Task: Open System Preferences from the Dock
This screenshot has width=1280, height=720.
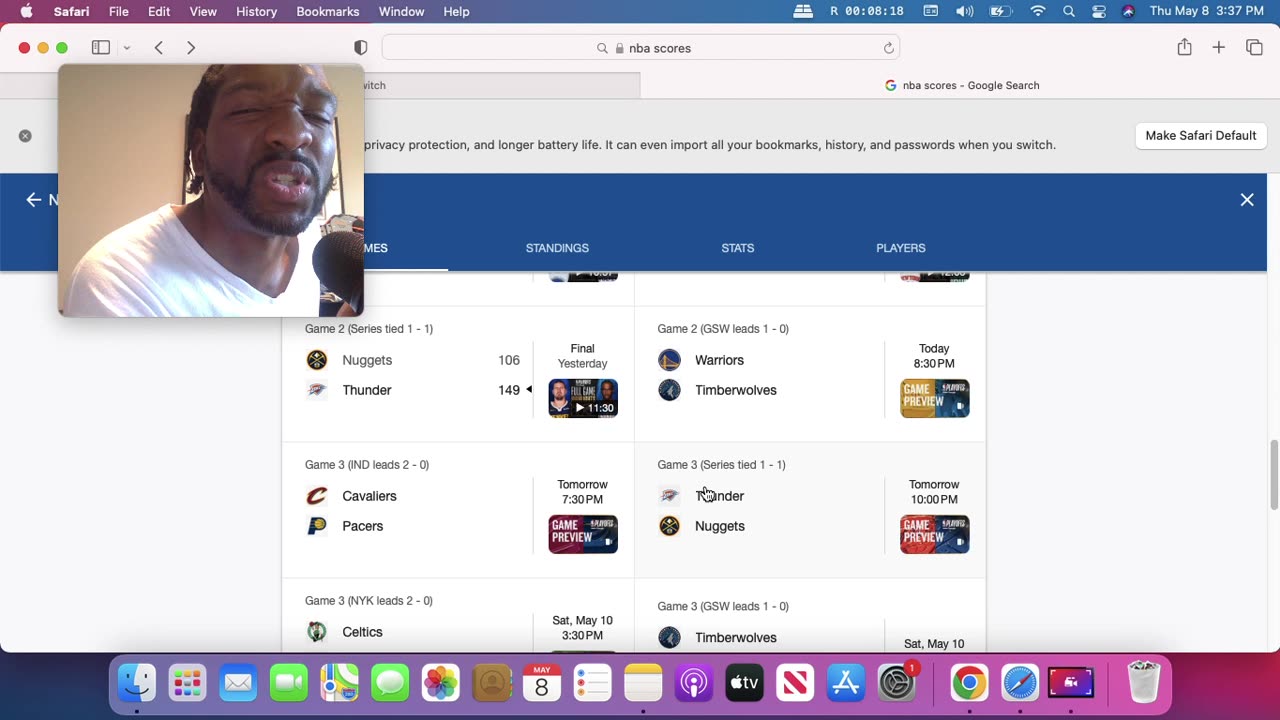Action: (x=897, y=683)
